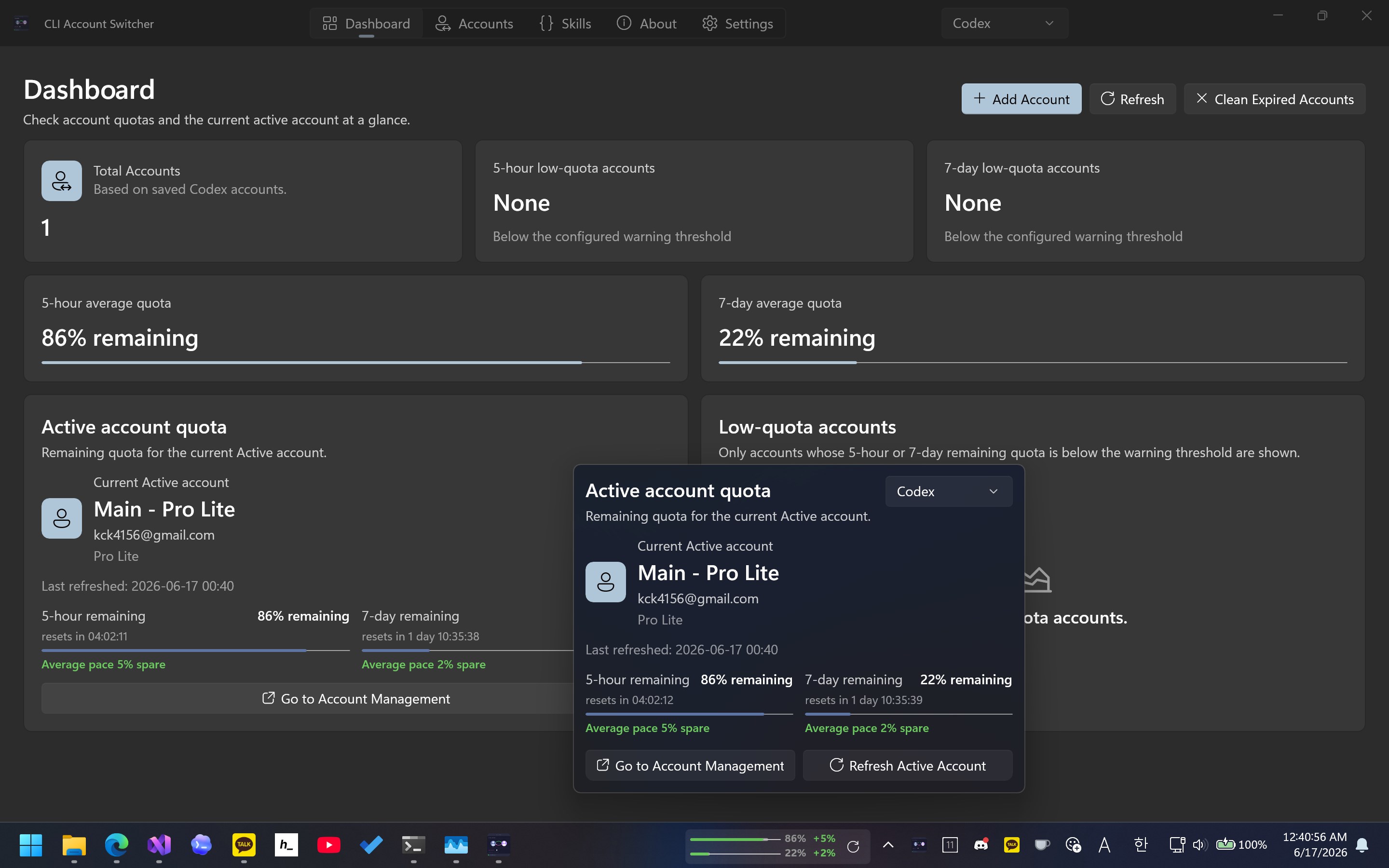
Task: Click the coffee cup tray icon
Action: (1042, 844)
